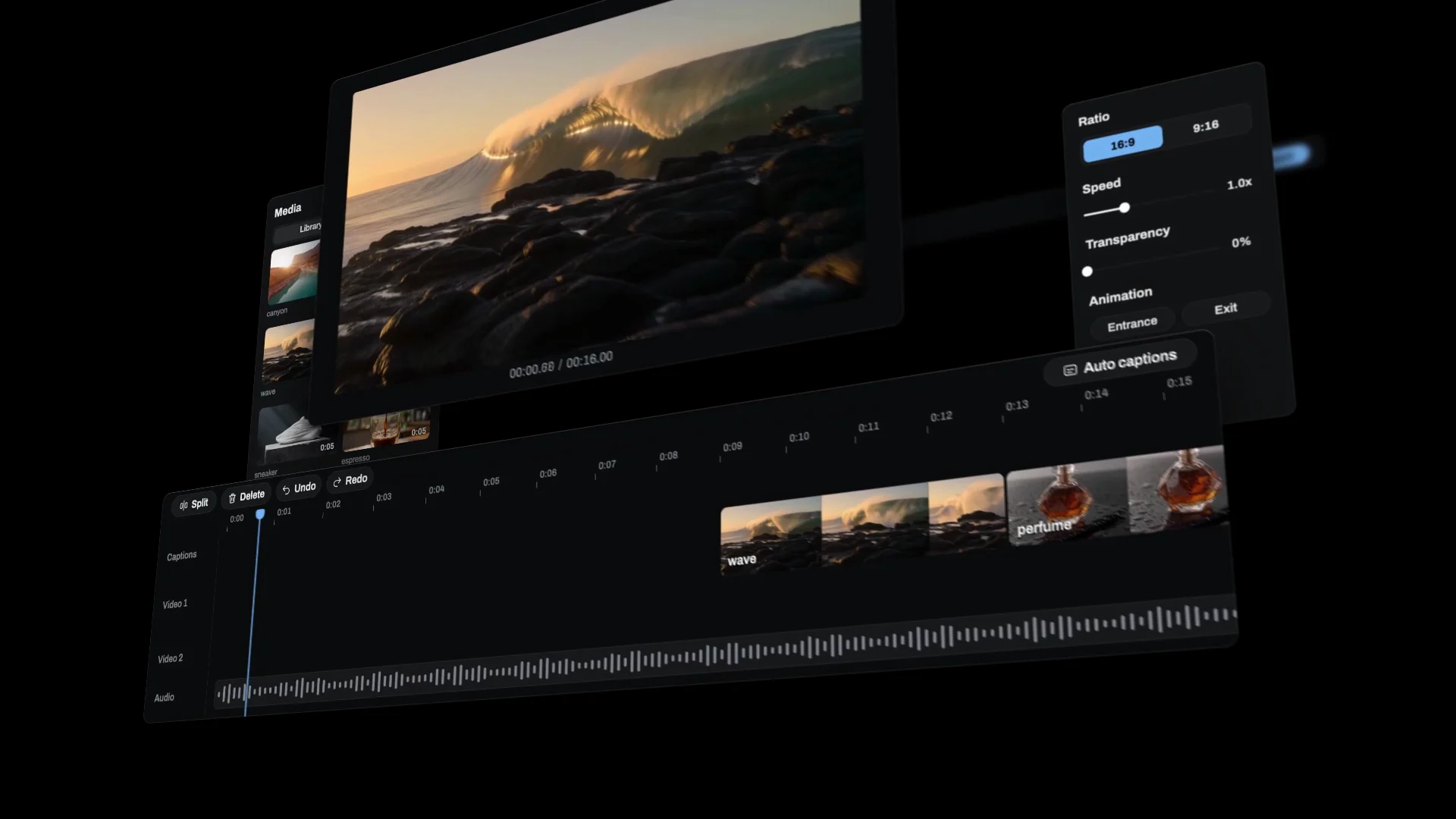Viewport: 1456px width, 819px height.
Task: Click the 0:10 mark on timeline ruler
Action: (799, 438)
